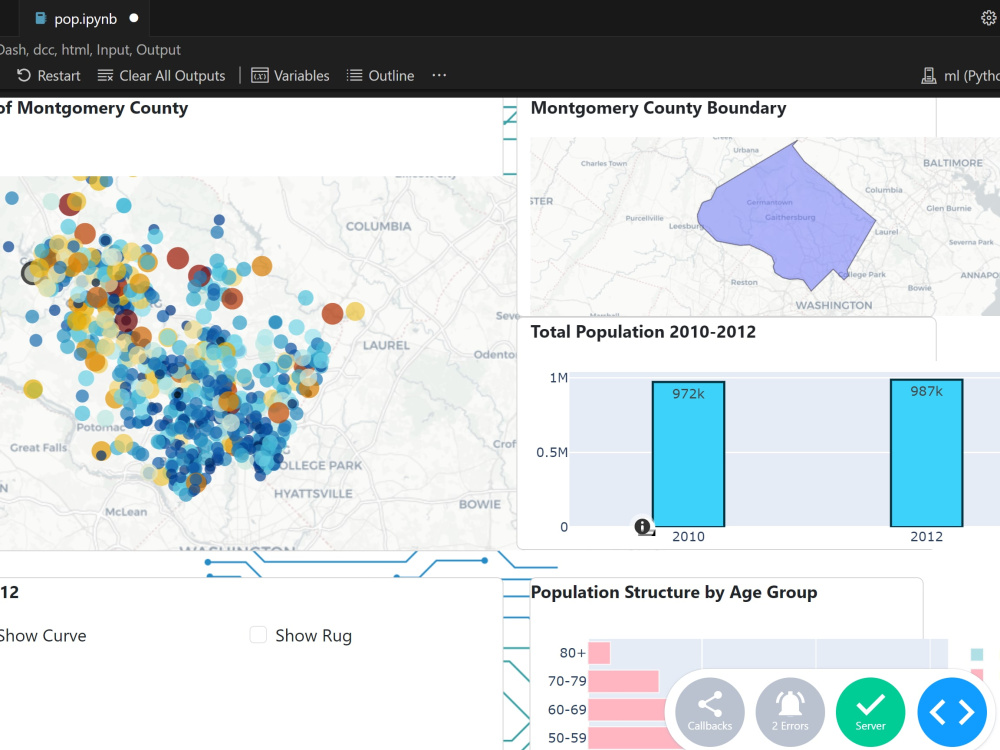Click the 0.5M y-axis tick label

[x=552, y=453]
